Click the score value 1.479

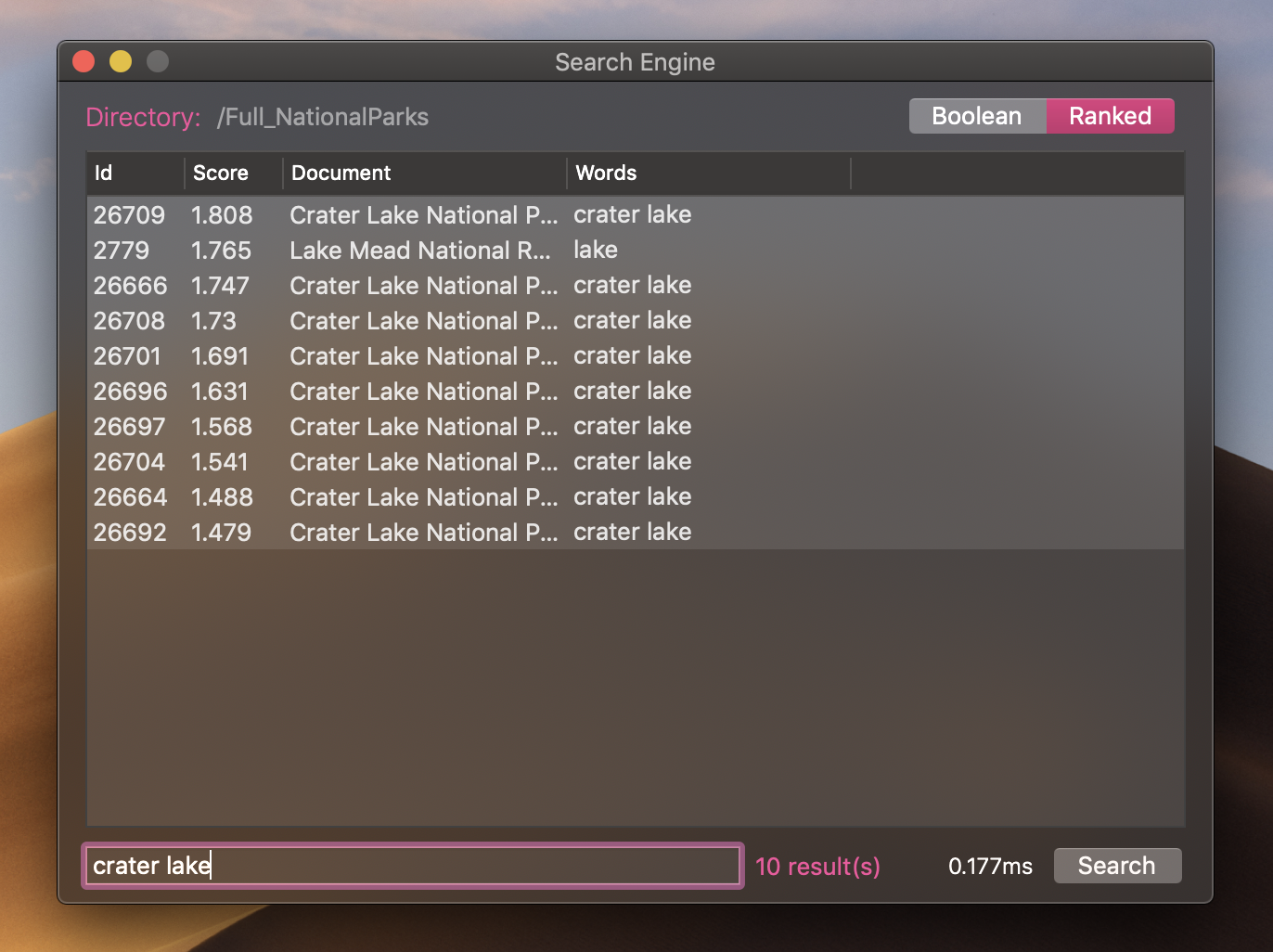pos(221,533)
